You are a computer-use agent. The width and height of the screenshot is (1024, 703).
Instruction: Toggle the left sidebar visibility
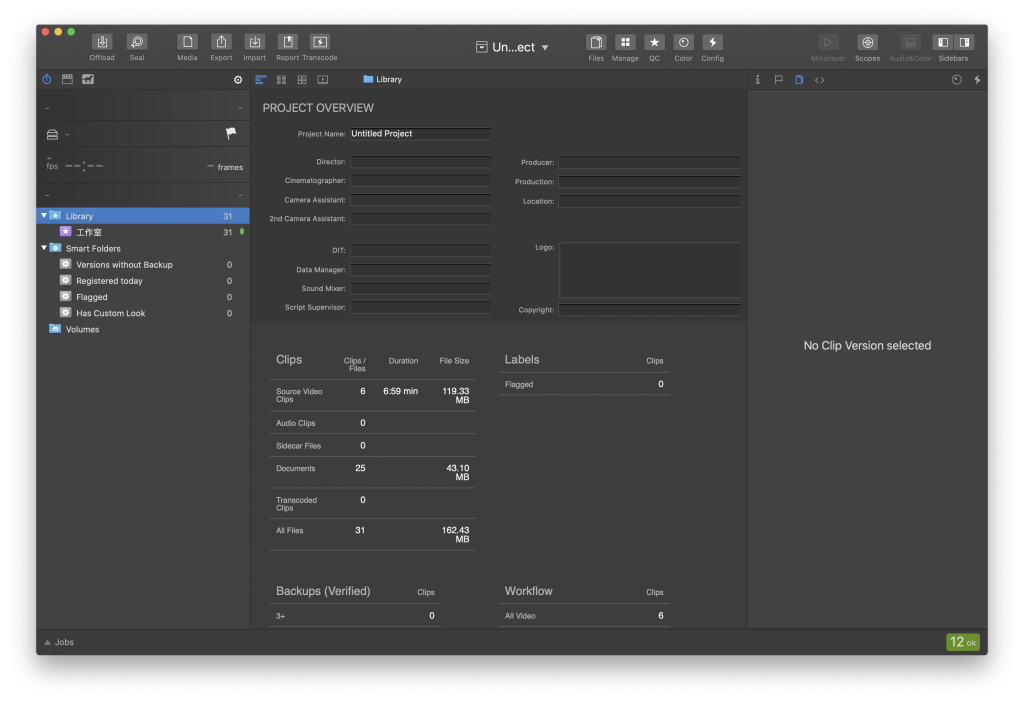click(x=943, y=42)
